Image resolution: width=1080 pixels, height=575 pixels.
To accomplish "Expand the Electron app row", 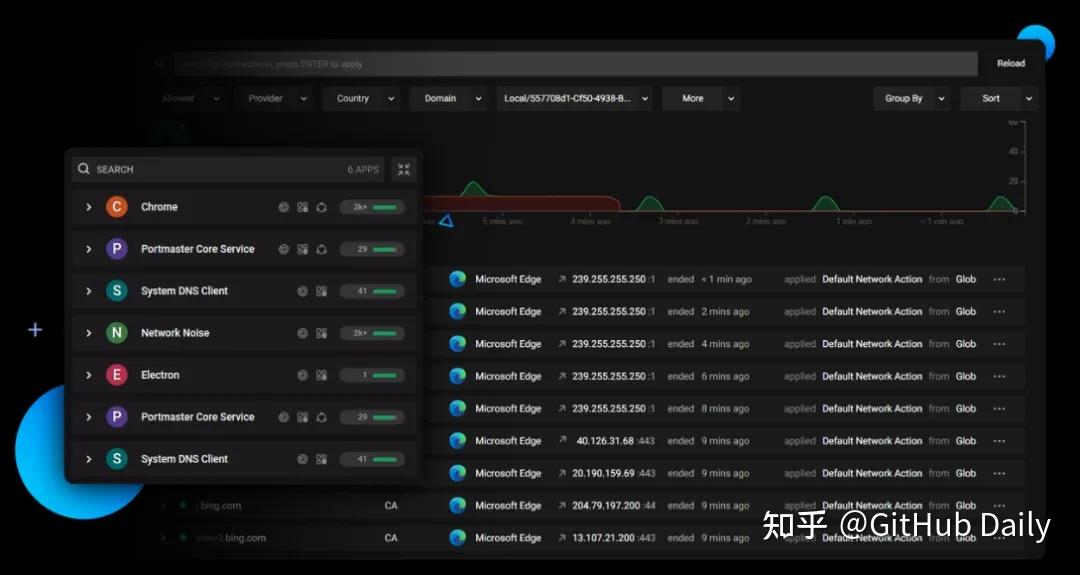I will 89,375.
